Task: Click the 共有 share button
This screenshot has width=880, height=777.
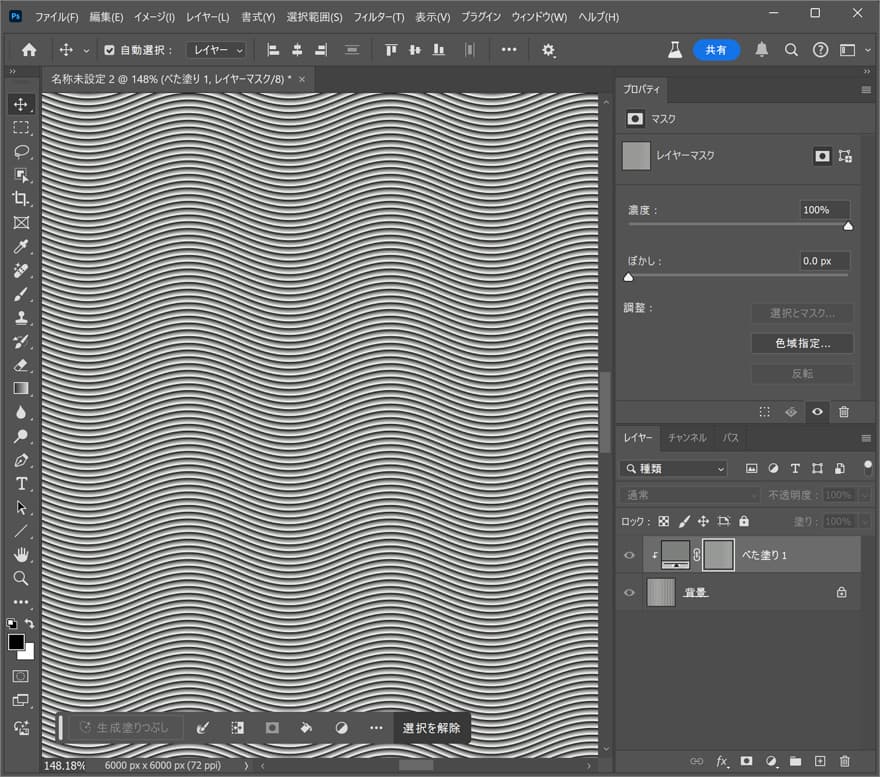Action: [716, 50]
